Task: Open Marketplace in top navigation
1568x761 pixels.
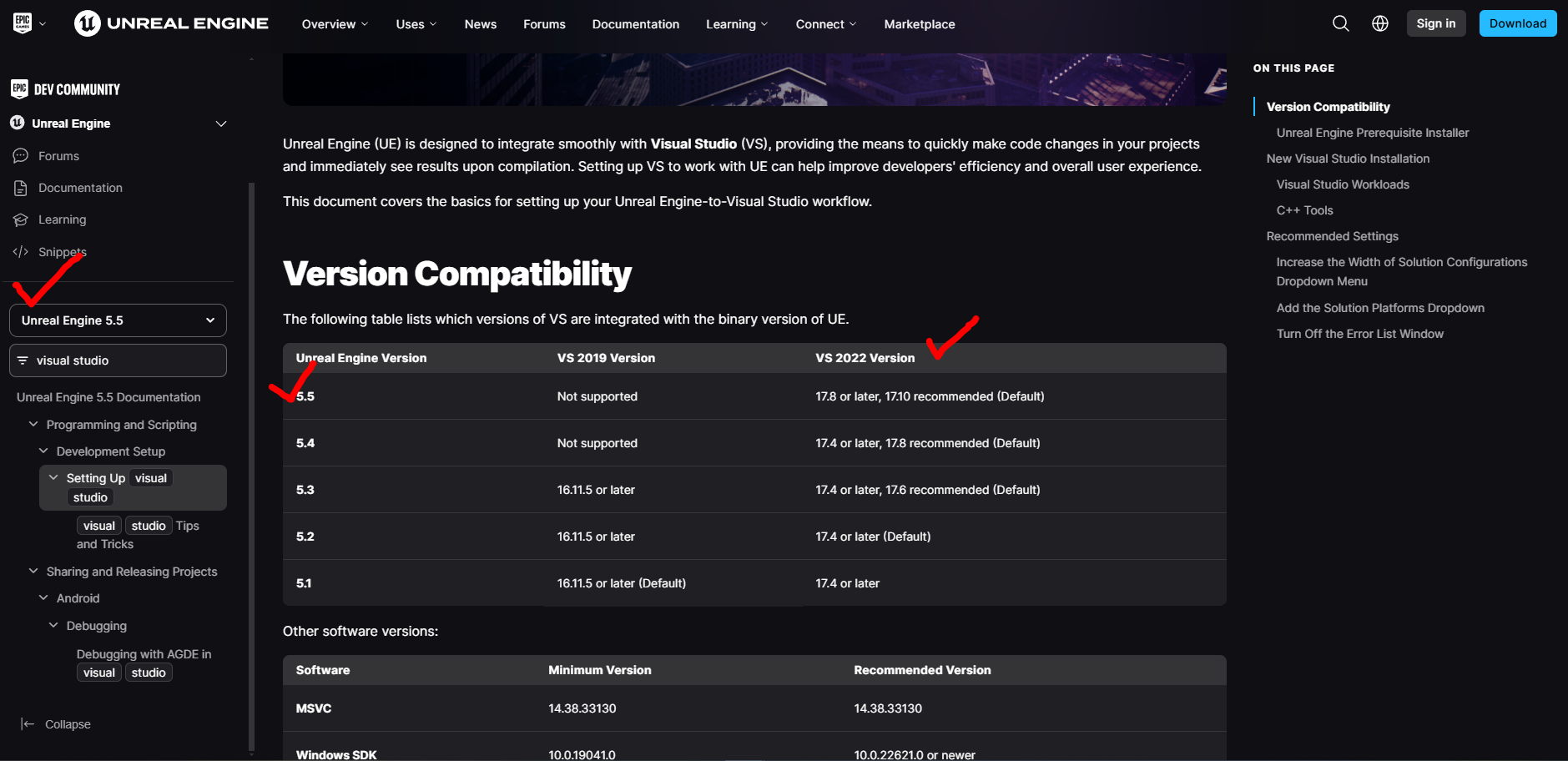Action: point(920,24)
